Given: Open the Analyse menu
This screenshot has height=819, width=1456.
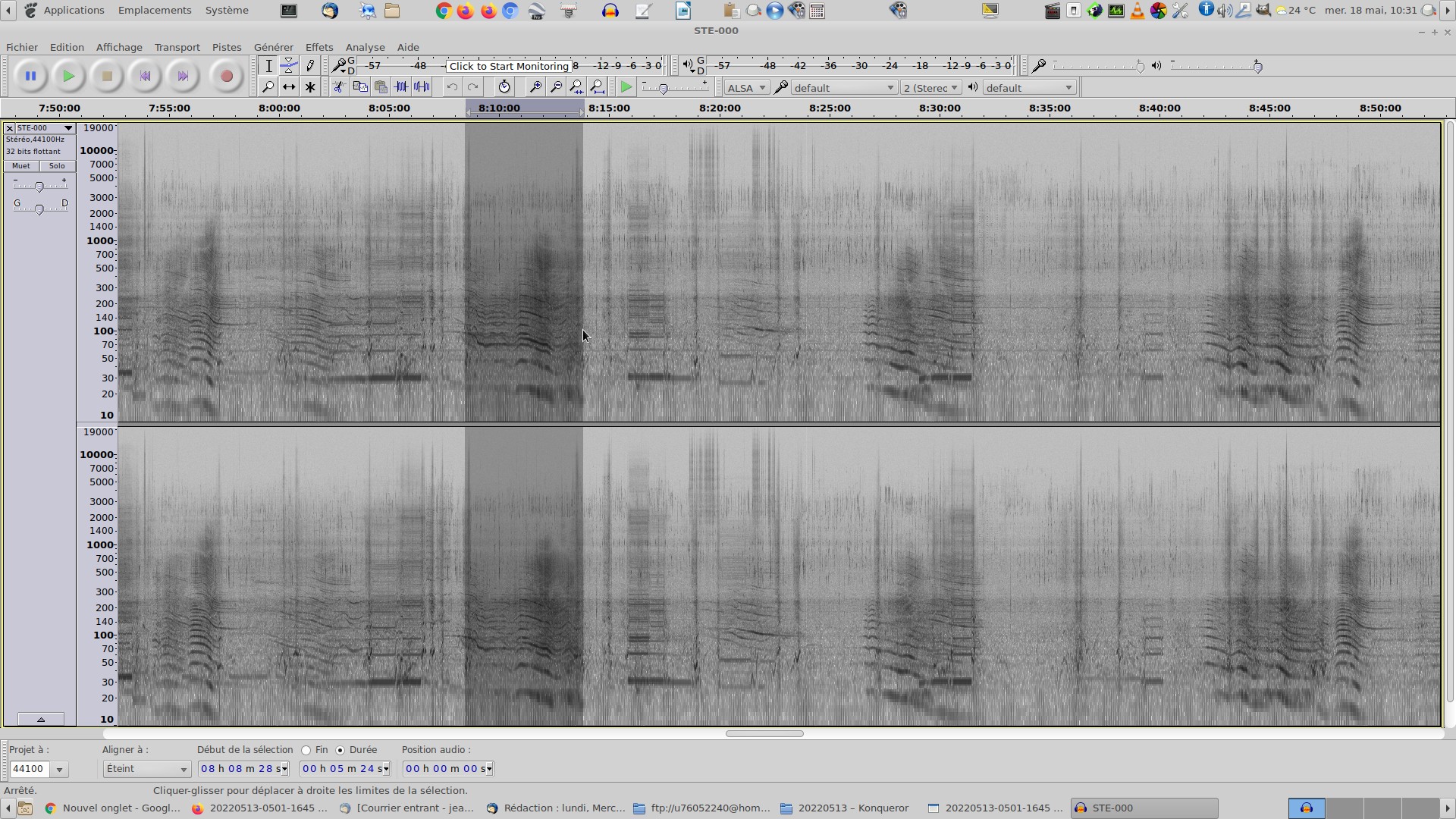Looking at the screenshot, I should (365, 47).
